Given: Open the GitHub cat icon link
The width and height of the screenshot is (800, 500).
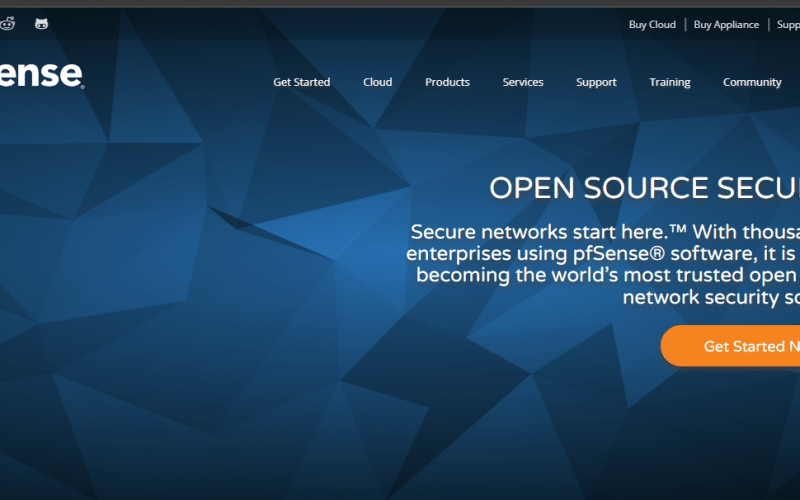Looking at the screenshot, I should (41, 24).
